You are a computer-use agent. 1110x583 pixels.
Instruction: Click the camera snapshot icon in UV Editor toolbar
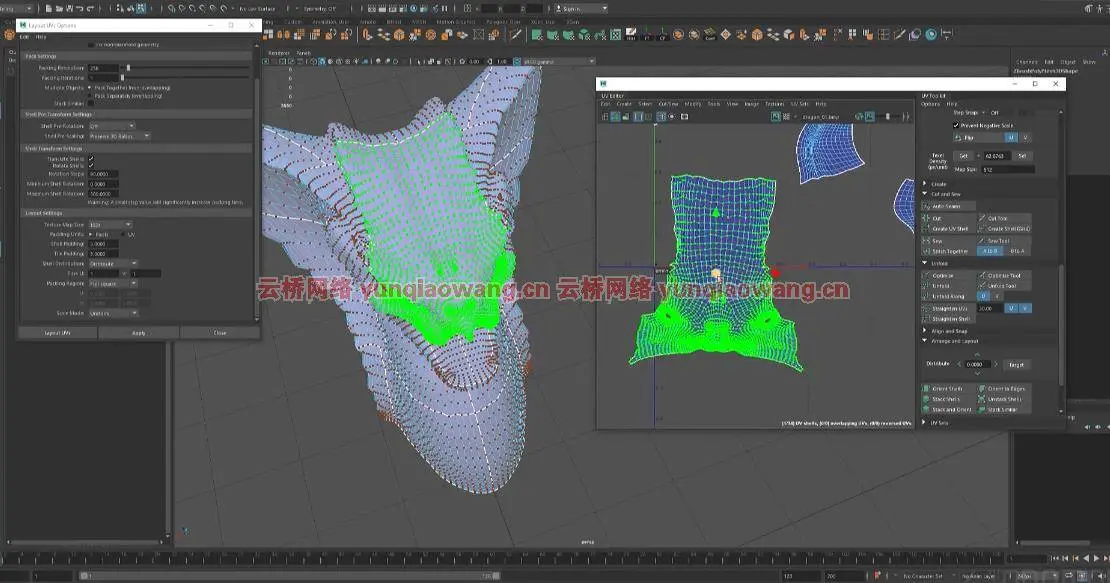[685, 117]
